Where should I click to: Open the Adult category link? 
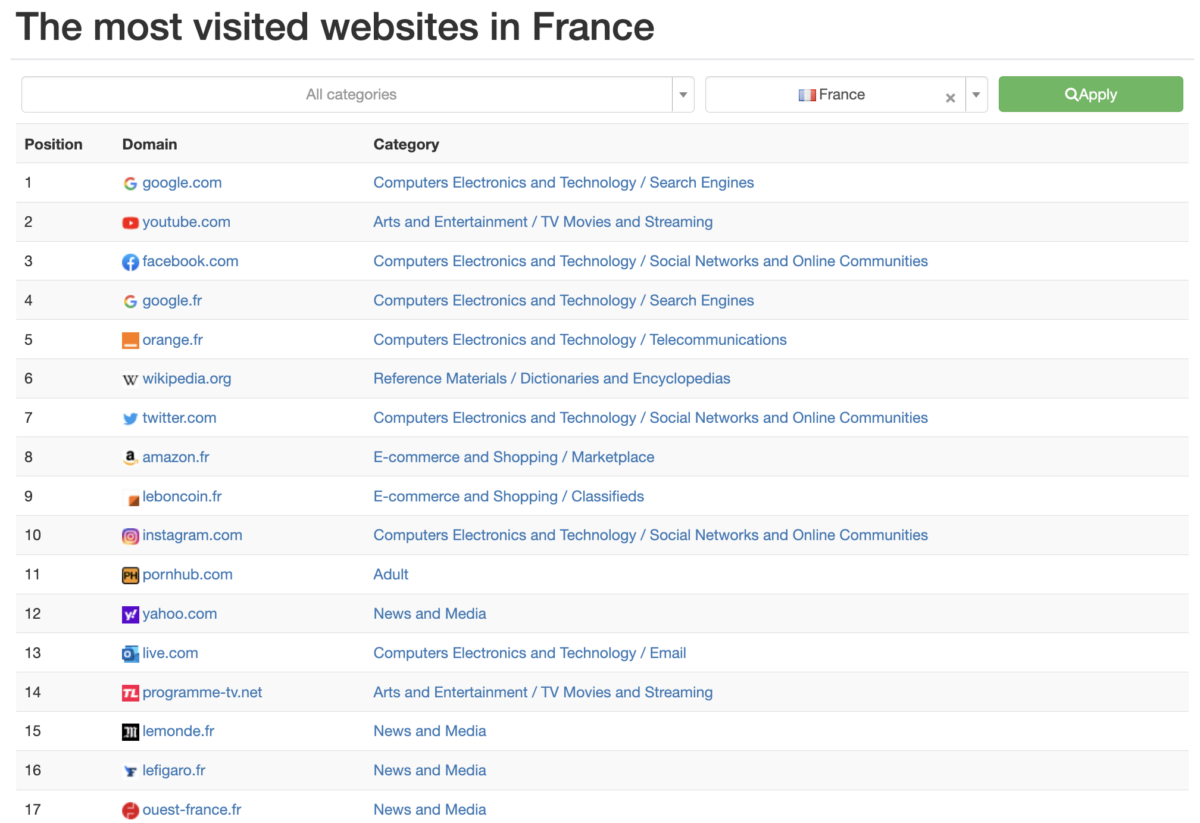click(391, 574)
